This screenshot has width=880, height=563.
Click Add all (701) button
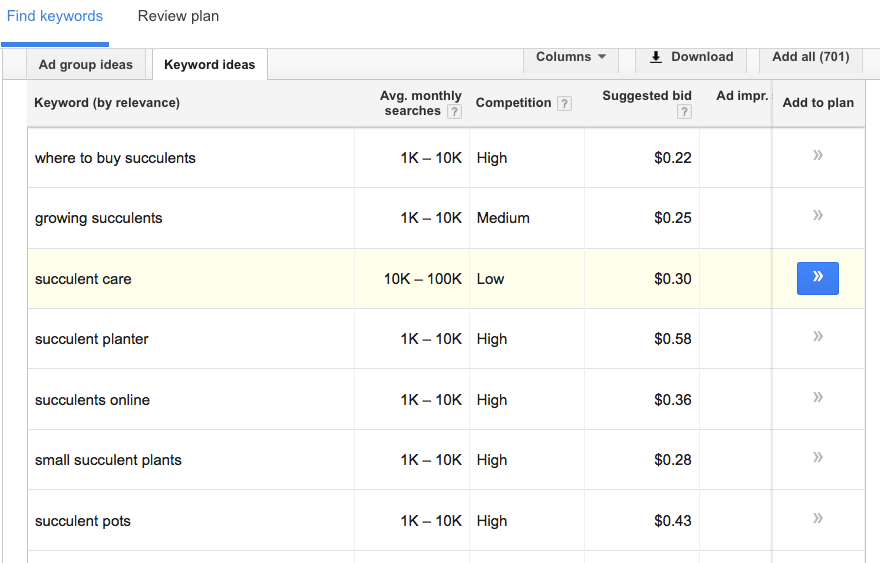(x=810, y=57)
